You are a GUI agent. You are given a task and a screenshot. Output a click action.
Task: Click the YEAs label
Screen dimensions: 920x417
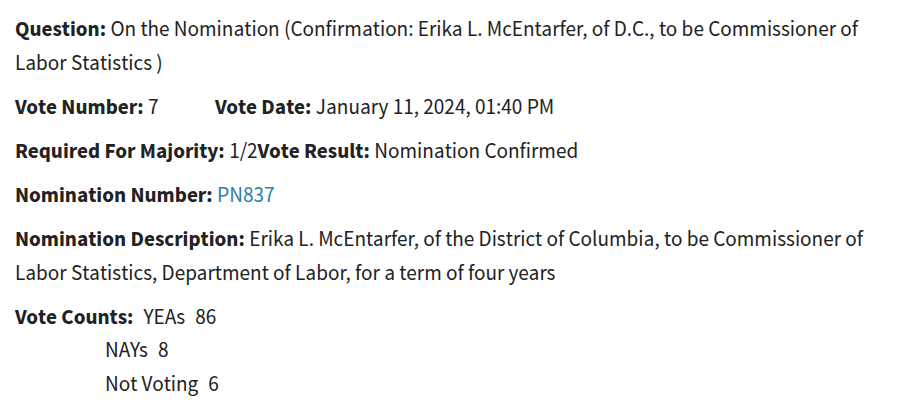pos(164,317)
